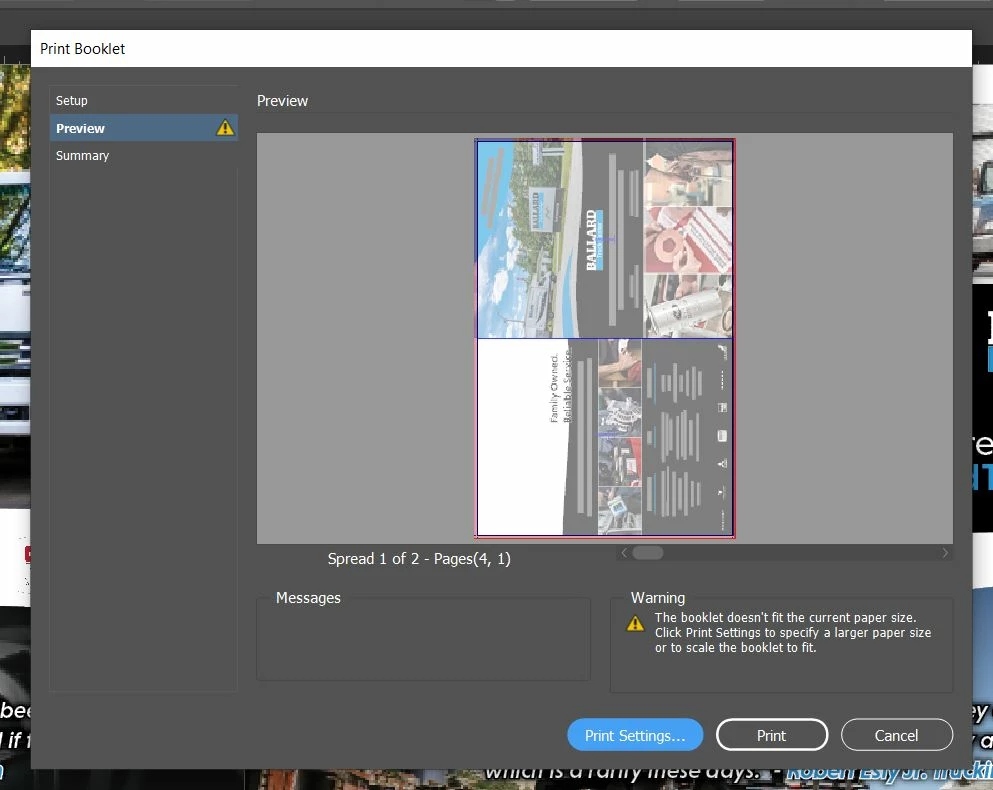Open Print Settings to change the paper size
993x790 pixels.
pos(635,735)
